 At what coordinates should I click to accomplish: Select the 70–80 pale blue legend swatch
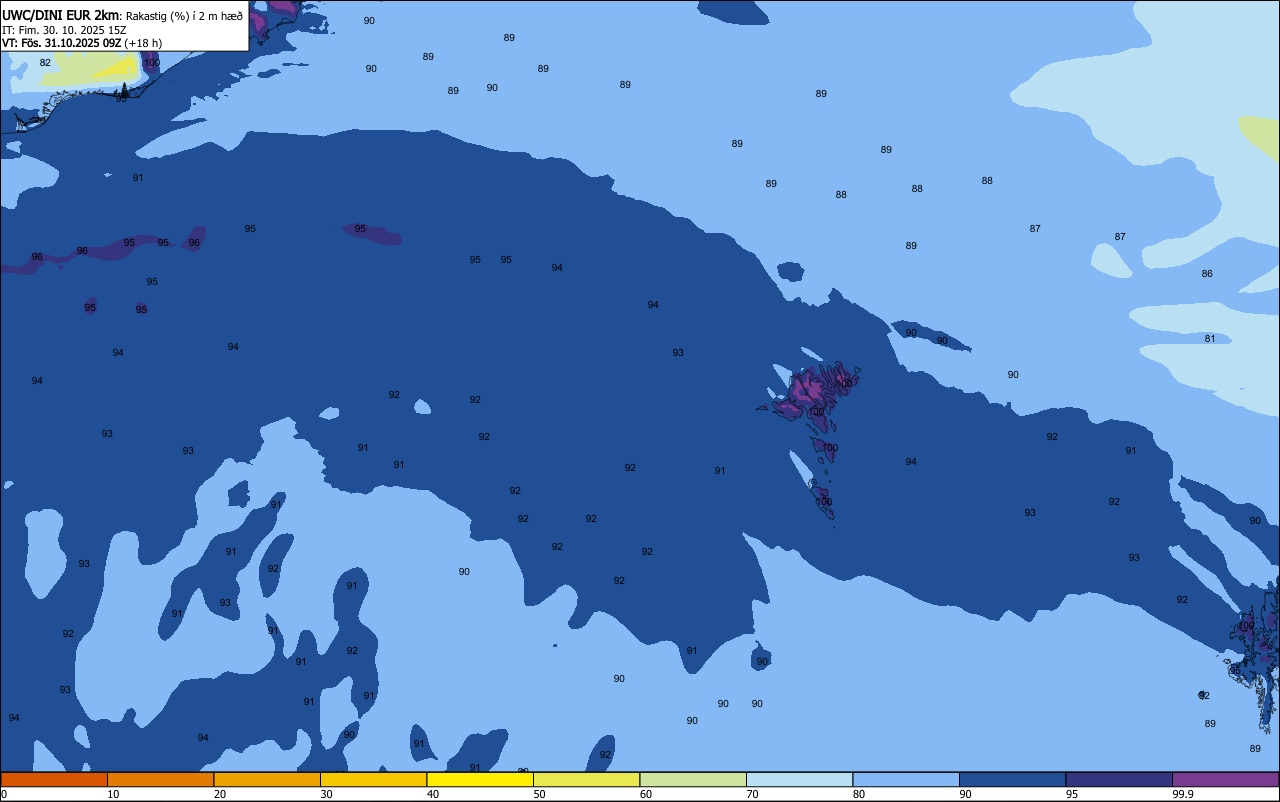pyautogui.click(x=799, y=779)
